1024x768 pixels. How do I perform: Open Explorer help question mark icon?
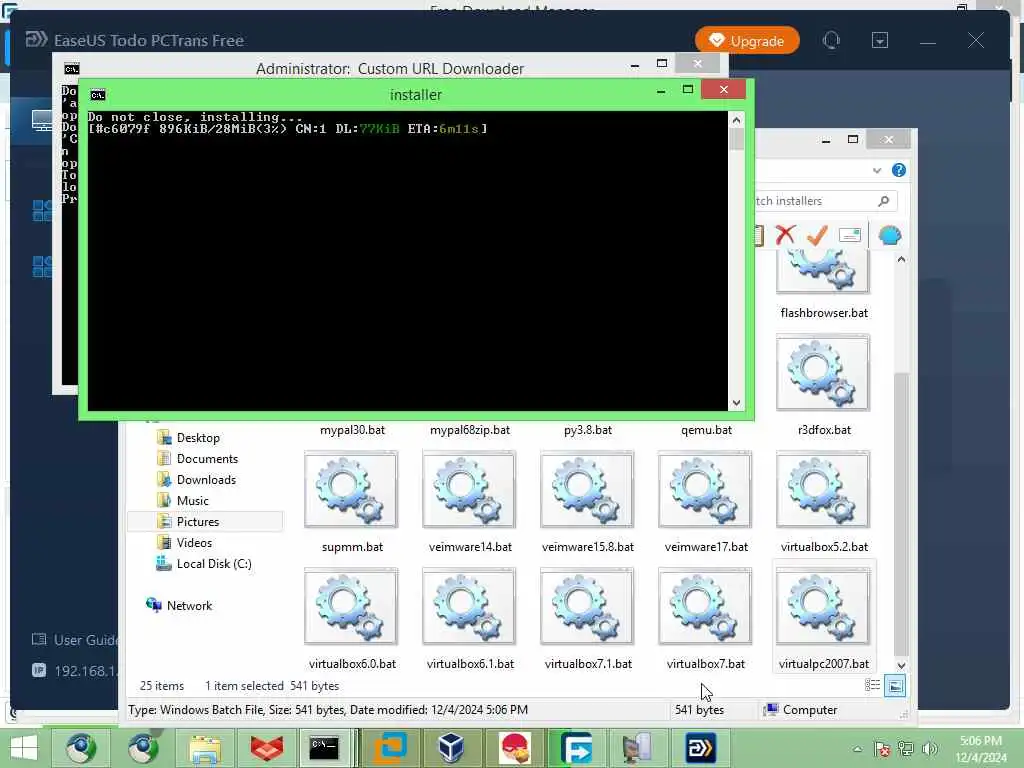(899, 170)
